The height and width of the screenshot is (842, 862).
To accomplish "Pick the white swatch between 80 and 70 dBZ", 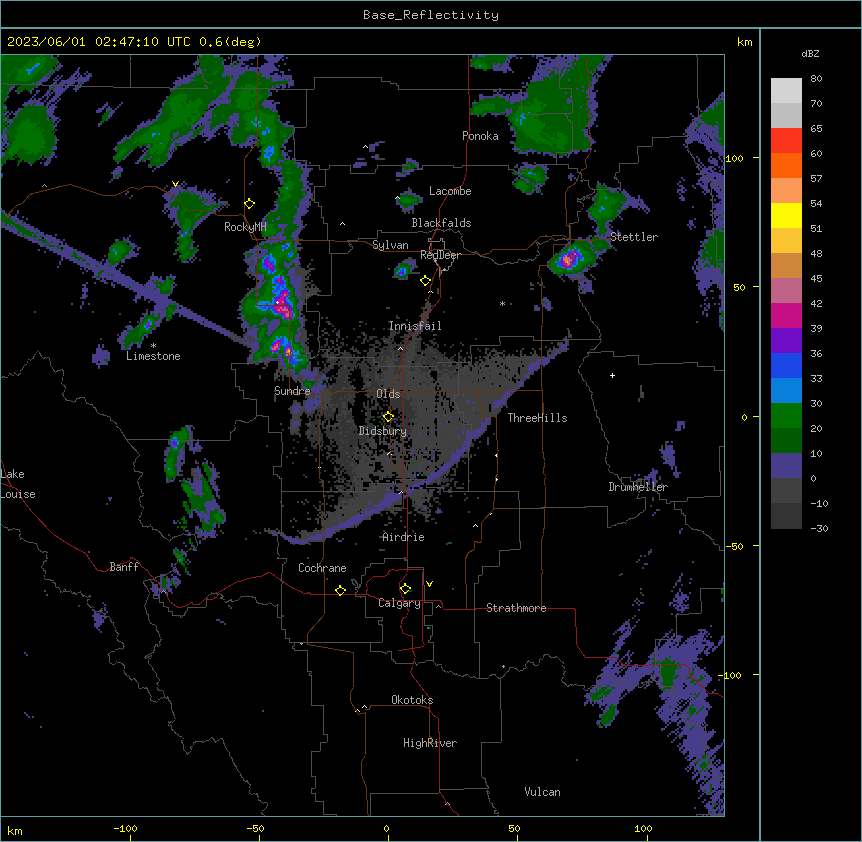I will pos(786,91).
